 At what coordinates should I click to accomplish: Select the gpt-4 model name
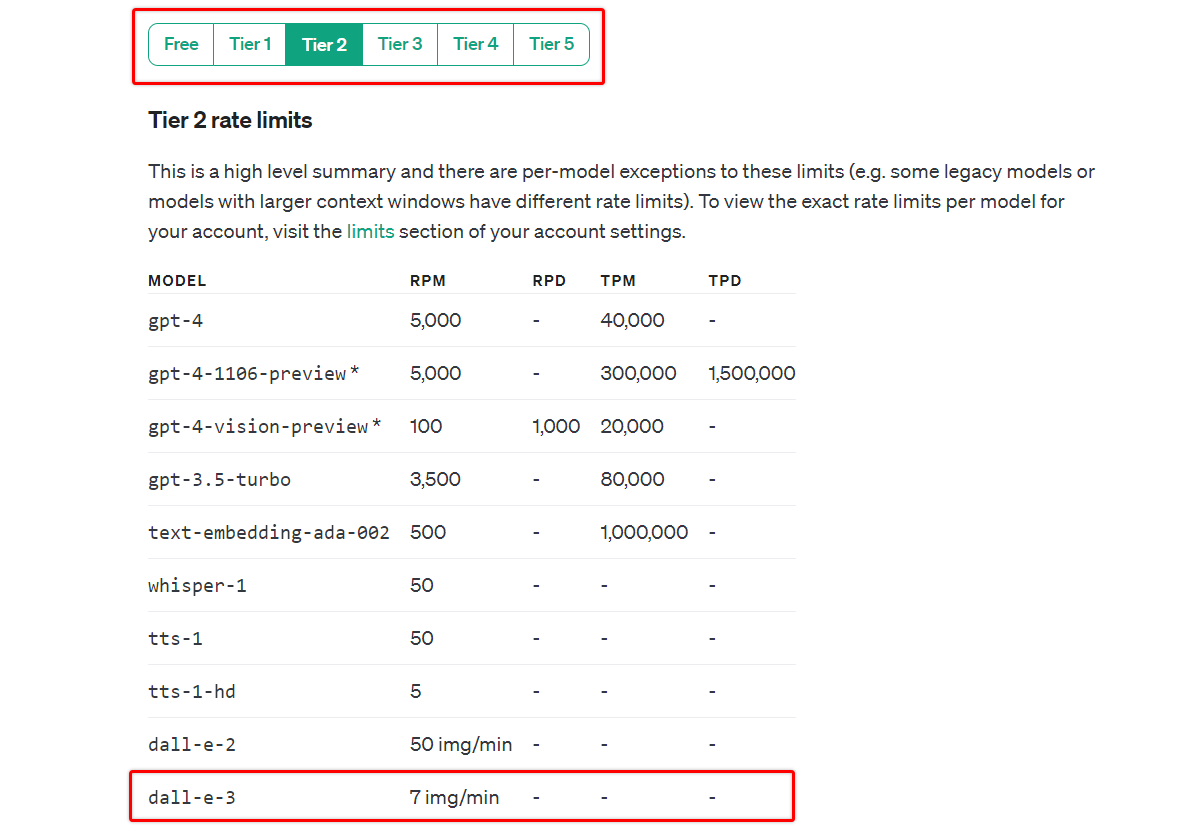(x=175, y=321)
